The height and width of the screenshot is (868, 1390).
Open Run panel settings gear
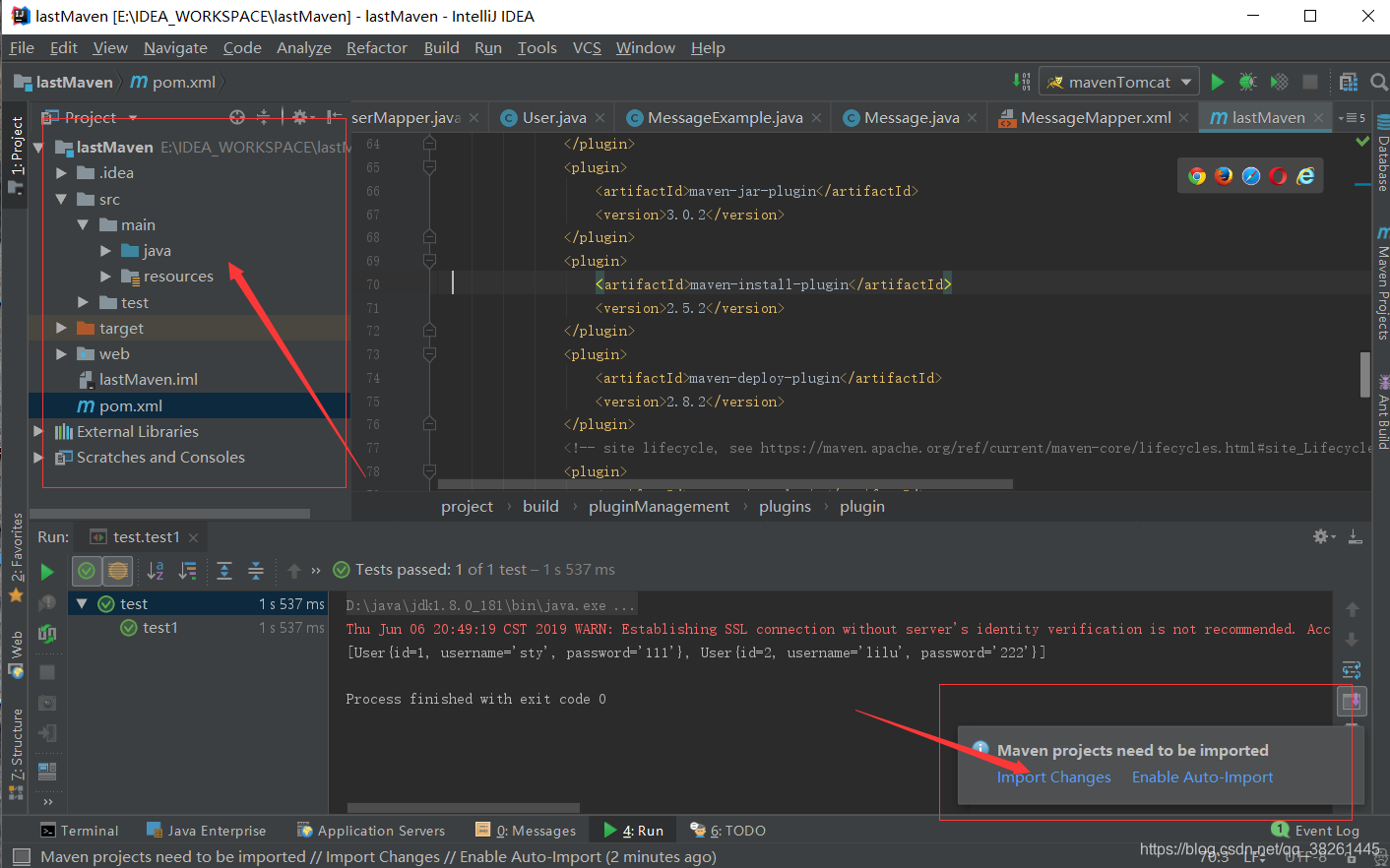coord(1323,536)
